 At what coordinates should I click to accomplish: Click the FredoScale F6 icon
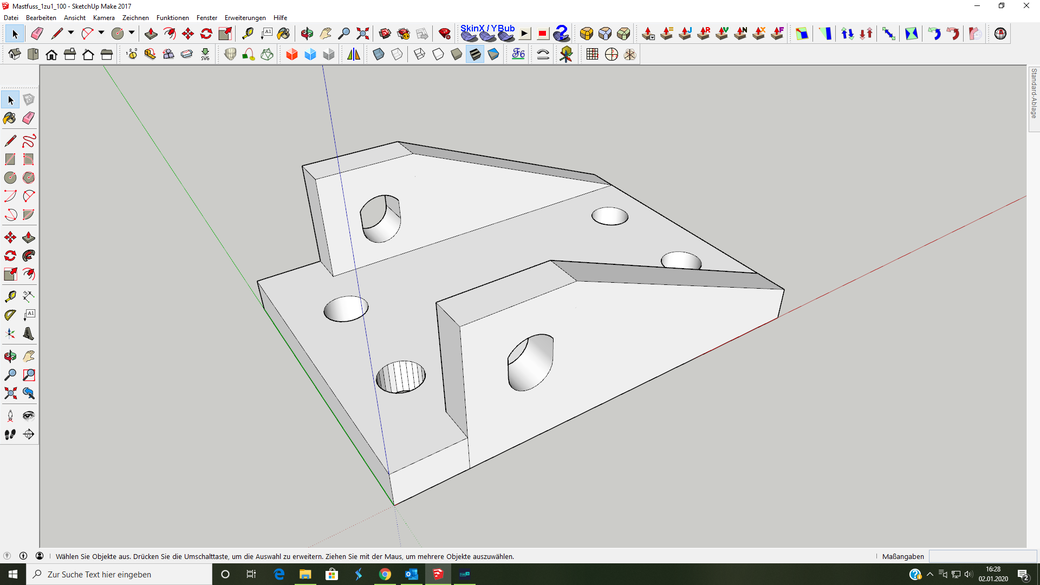click(519, 54)
